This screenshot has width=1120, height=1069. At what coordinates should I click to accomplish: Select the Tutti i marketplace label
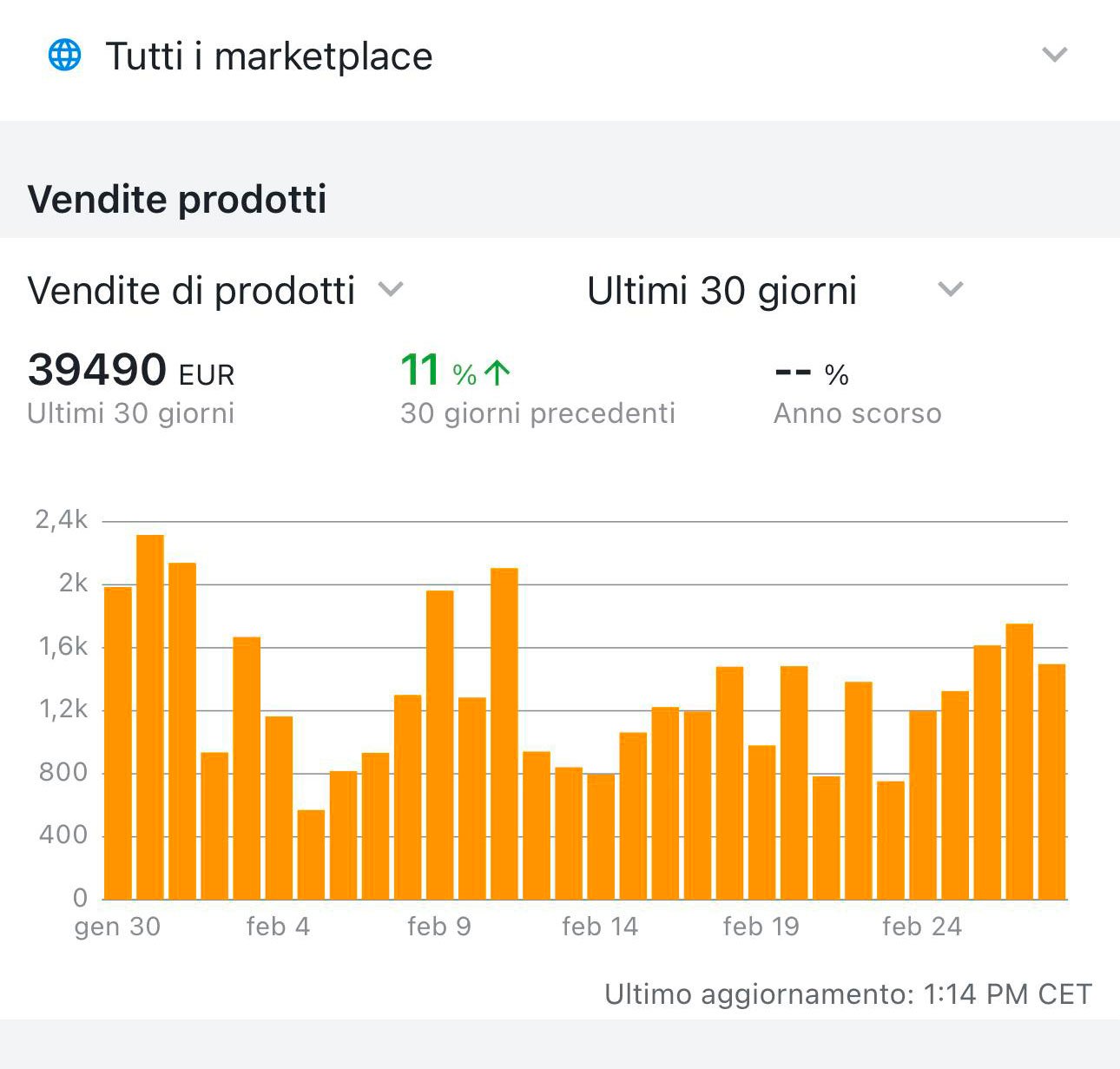click(269, 56)
